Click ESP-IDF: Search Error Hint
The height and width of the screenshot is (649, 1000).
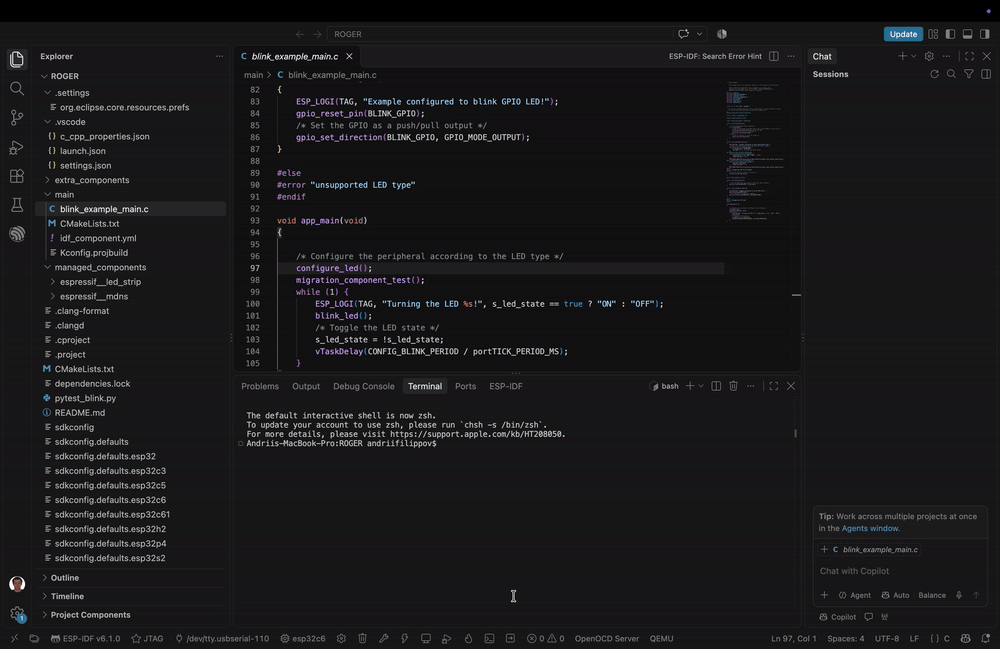click(x=715, y=56)
